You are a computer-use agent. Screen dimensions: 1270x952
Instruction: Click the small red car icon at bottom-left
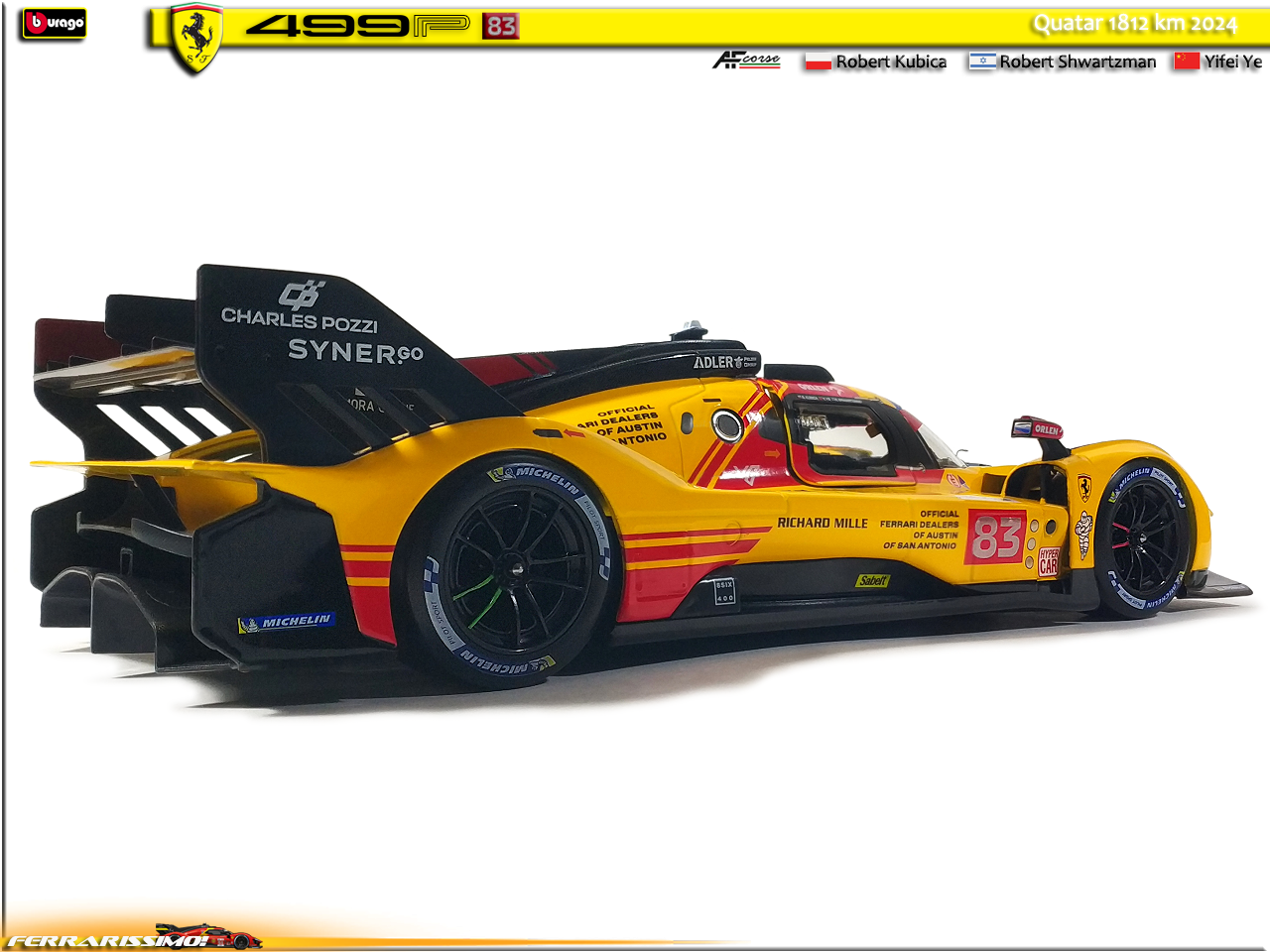pyautogui.click(x=208, y=934)
